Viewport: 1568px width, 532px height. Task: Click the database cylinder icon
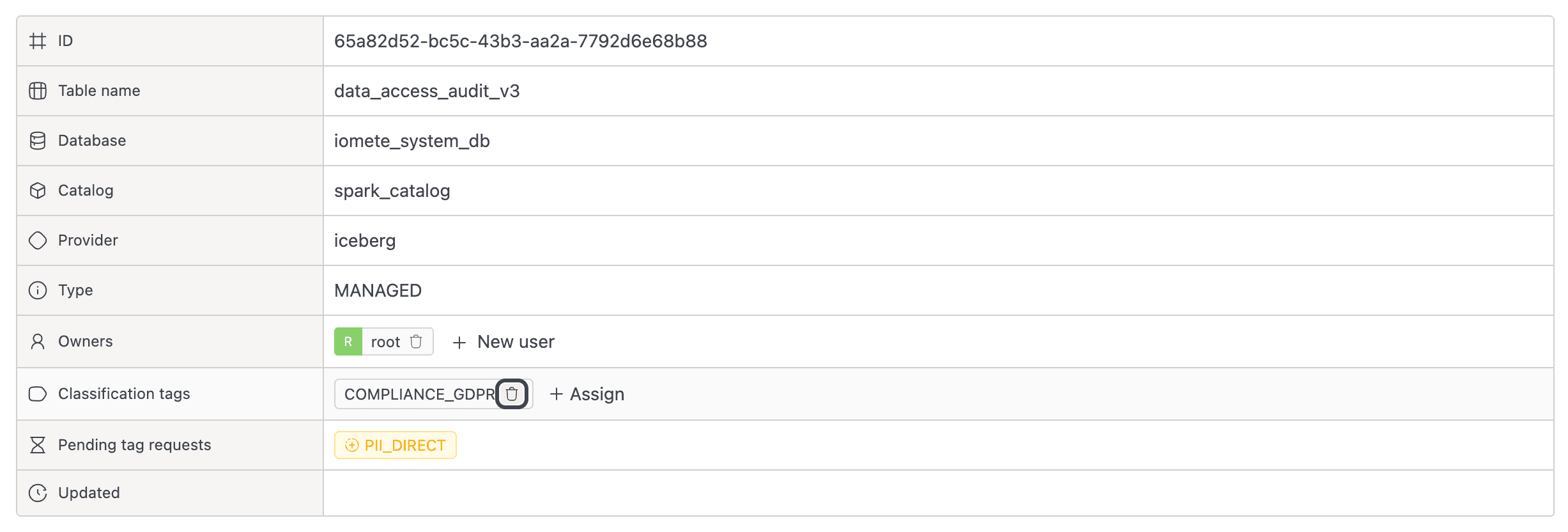[38, 141]
